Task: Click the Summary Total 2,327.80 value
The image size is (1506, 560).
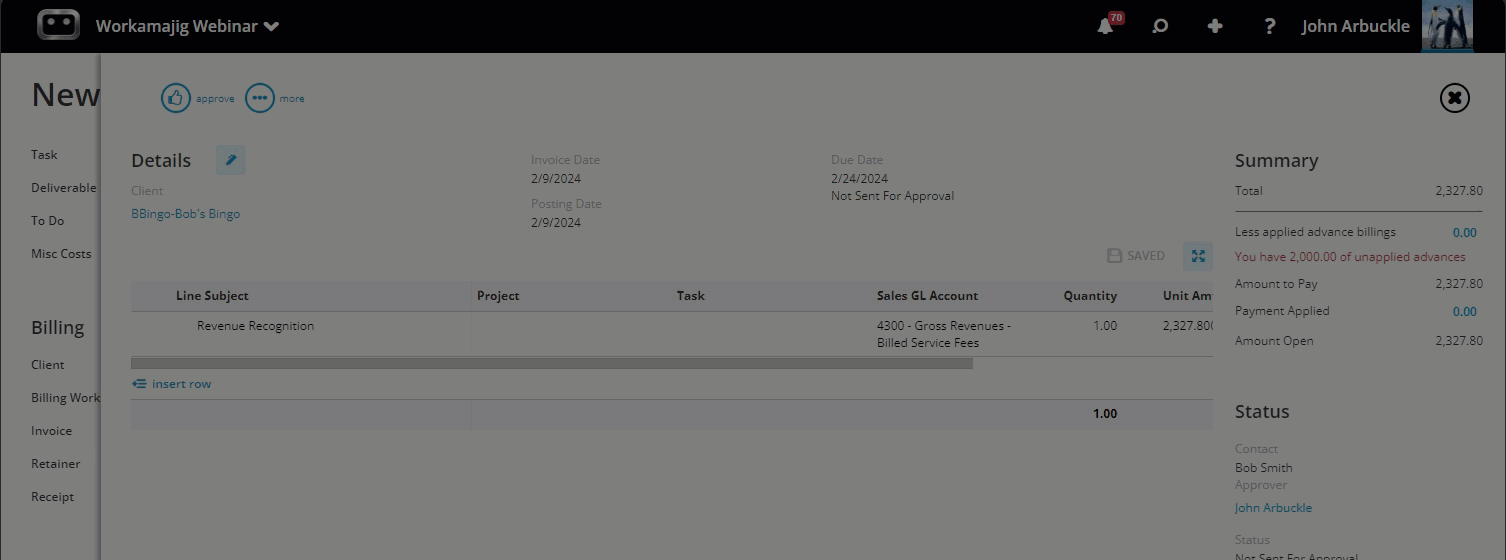Action: coord(1459,191)
